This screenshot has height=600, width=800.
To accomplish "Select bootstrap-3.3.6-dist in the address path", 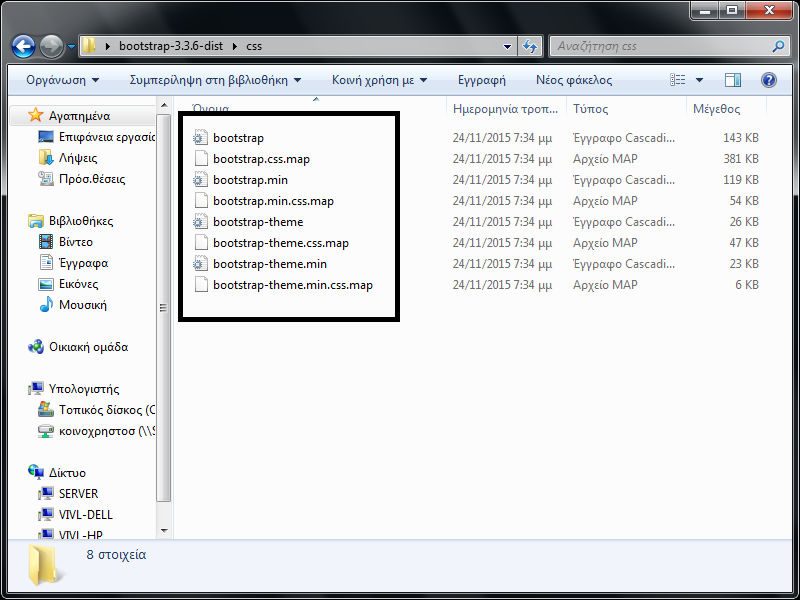I will pyautogui.click(x=171, y=46).
